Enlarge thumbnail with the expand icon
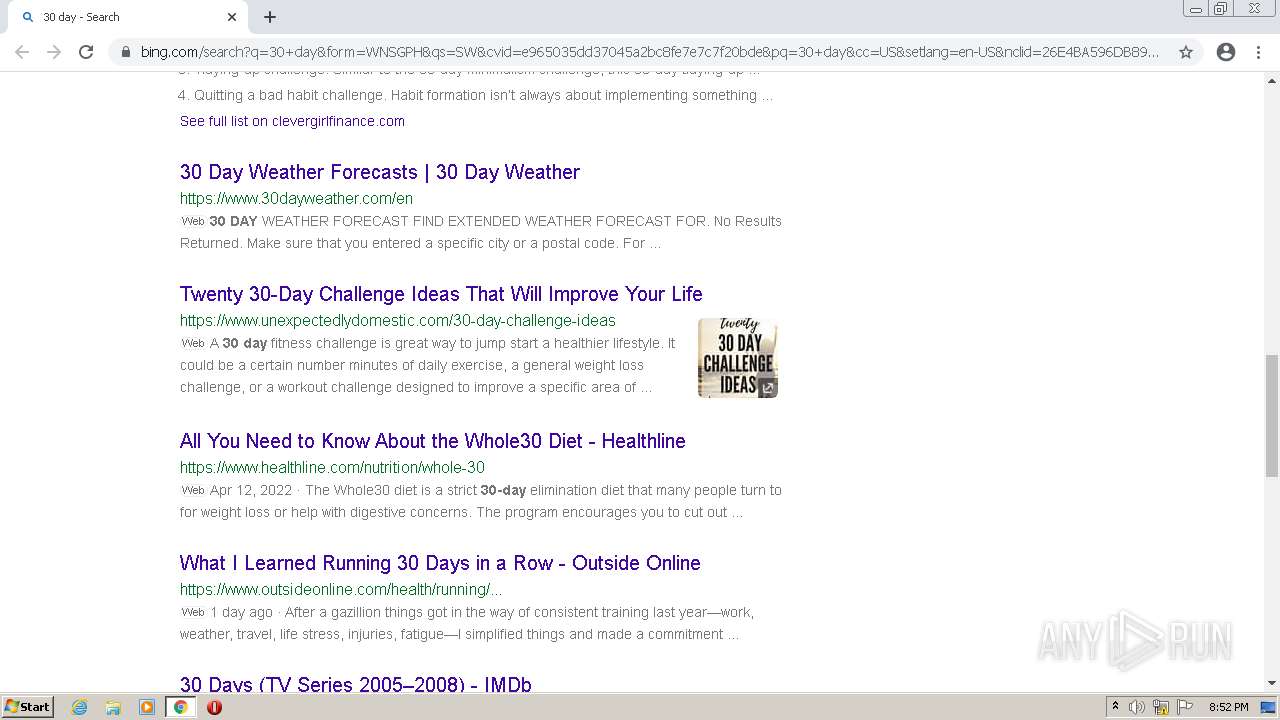This screenshot has height=720, width=1280. [x=768, y=388]
